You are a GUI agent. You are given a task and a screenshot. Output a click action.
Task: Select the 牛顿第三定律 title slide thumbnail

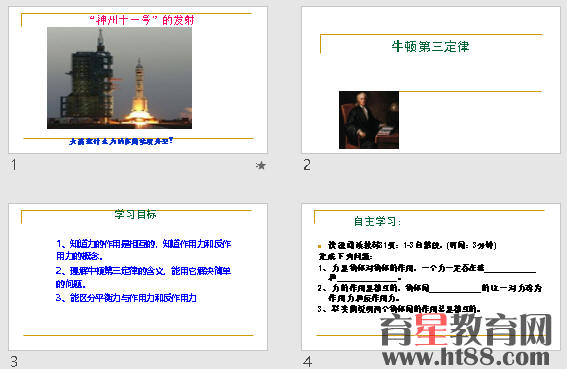coord(431,80)
